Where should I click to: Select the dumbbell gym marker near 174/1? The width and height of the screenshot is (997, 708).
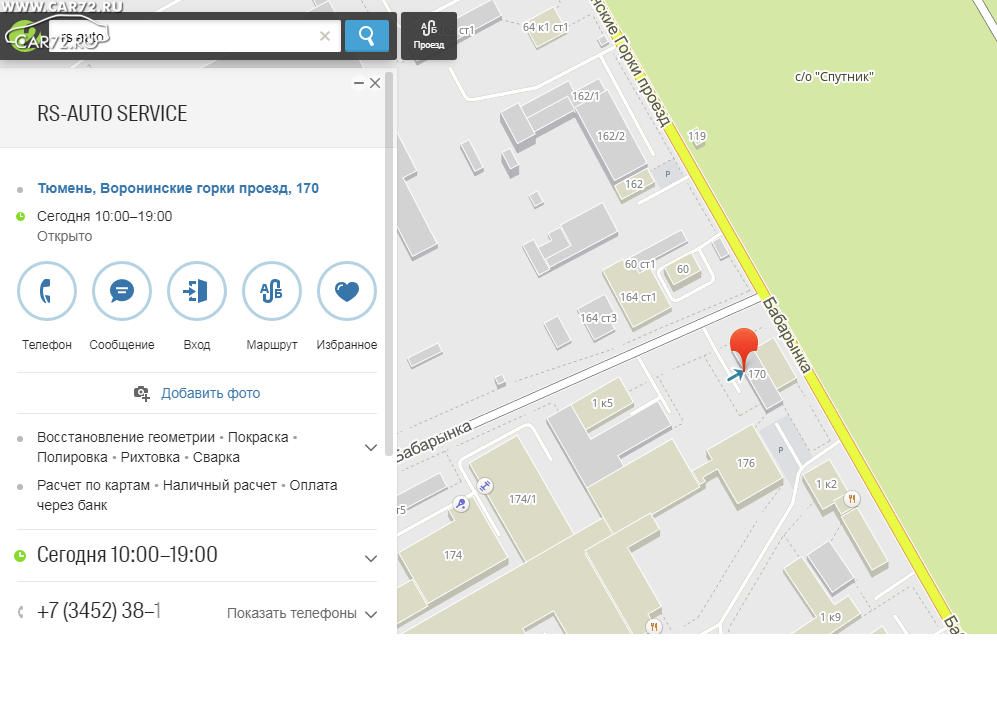[485, 486]
